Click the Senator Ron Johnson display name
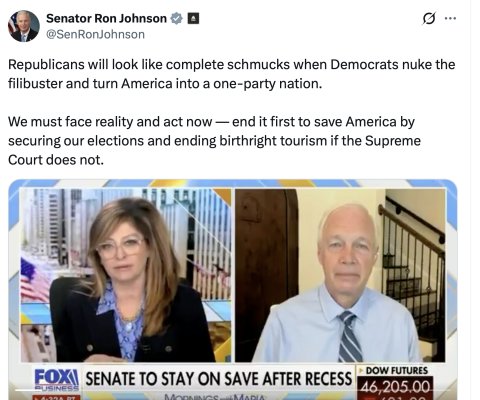 click(x=106, y=18)
